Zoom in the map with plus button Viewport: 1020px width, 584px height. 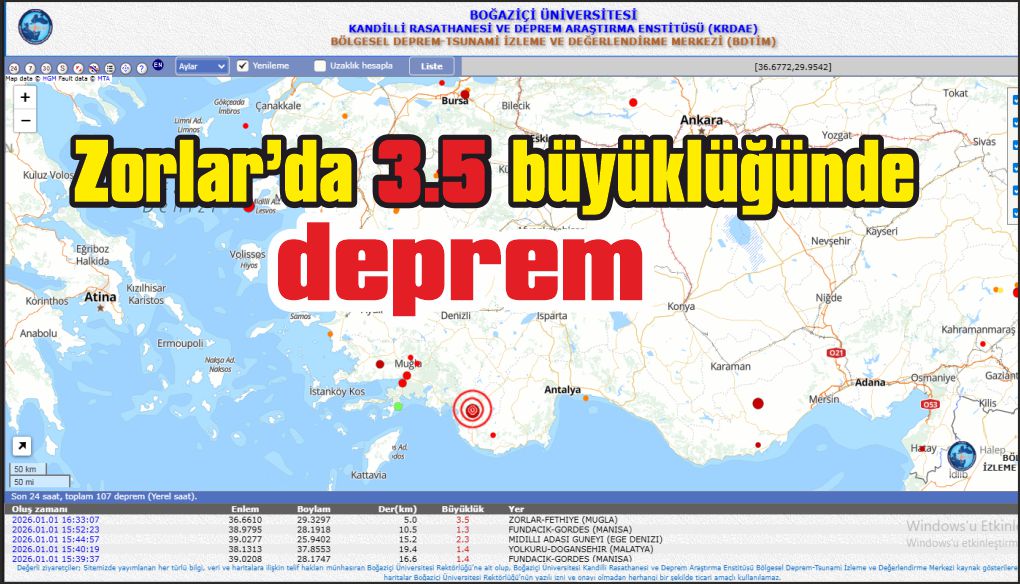pyautogui.click(x=25, y=98)
